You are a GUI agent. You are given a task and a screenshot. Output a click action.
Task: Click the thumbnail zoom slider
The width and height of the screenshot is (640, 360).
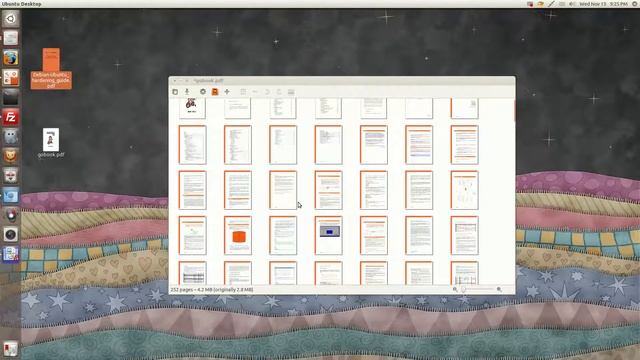coord(478,289)
